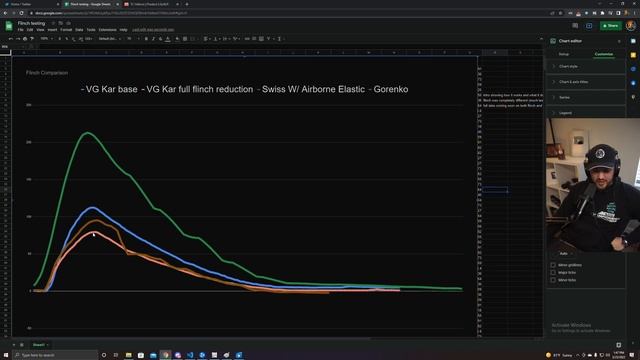The width and height of the screenshot is (640, 360).
Task: Open the Maps side panel icon
Action: [633, 97]
